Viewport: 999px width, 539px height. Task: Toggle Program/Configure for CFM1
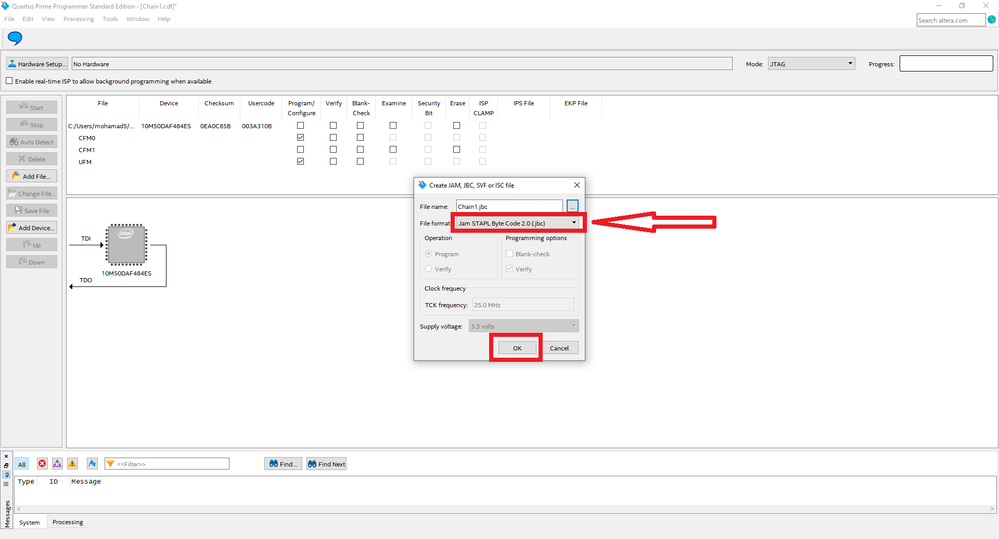click(301, 150)
